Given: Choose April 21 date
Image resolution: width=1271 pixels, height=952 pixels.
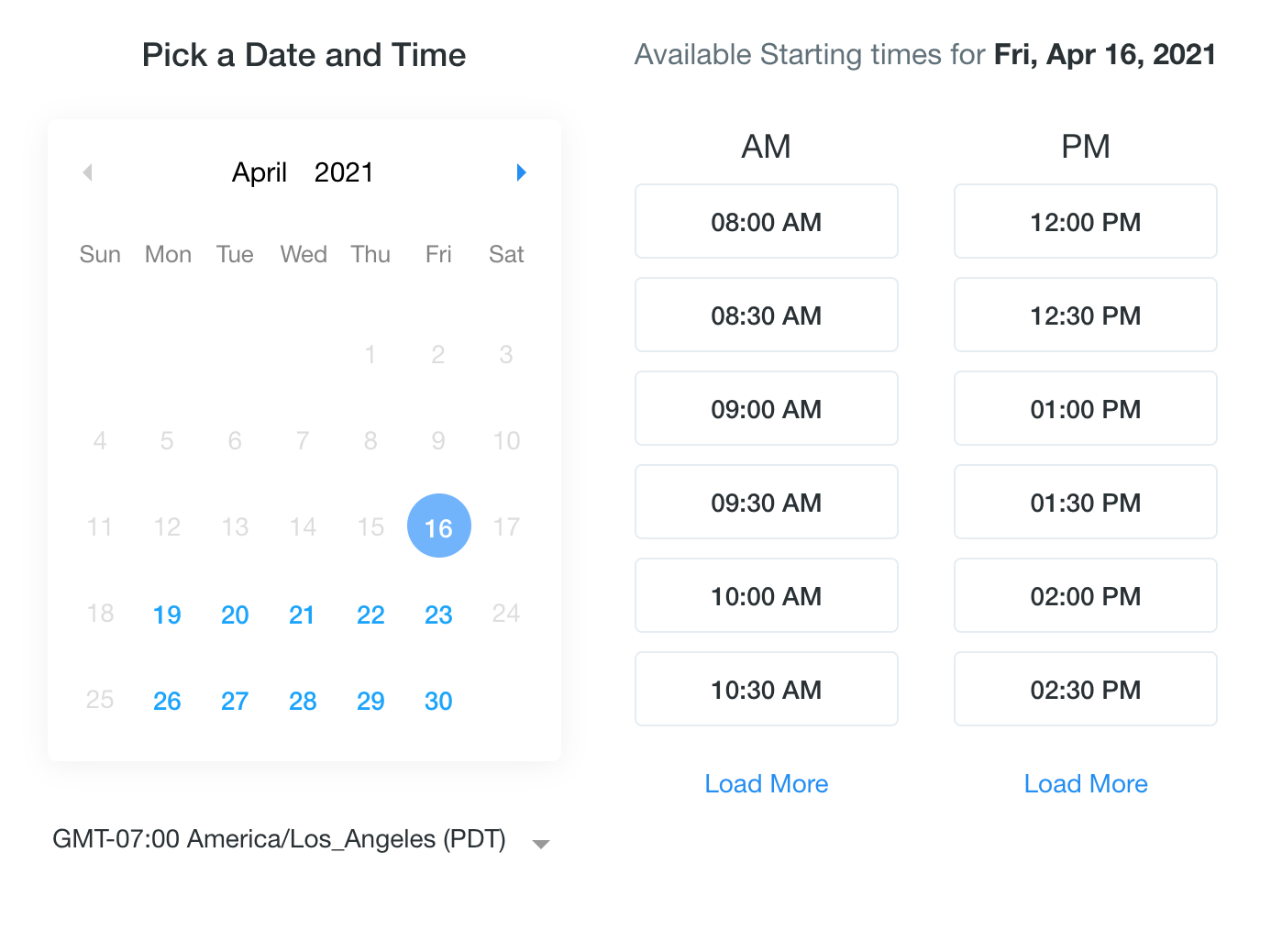Looking at the screenshot, I should tap(302, 614).
